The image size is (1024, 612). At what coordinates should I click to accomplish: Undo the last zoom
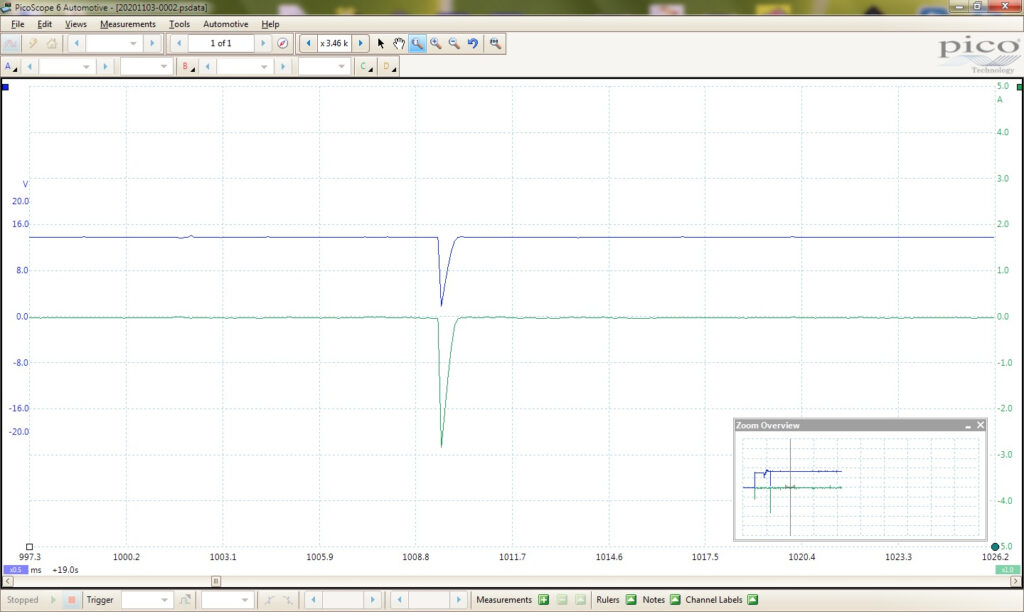(473, 43)
